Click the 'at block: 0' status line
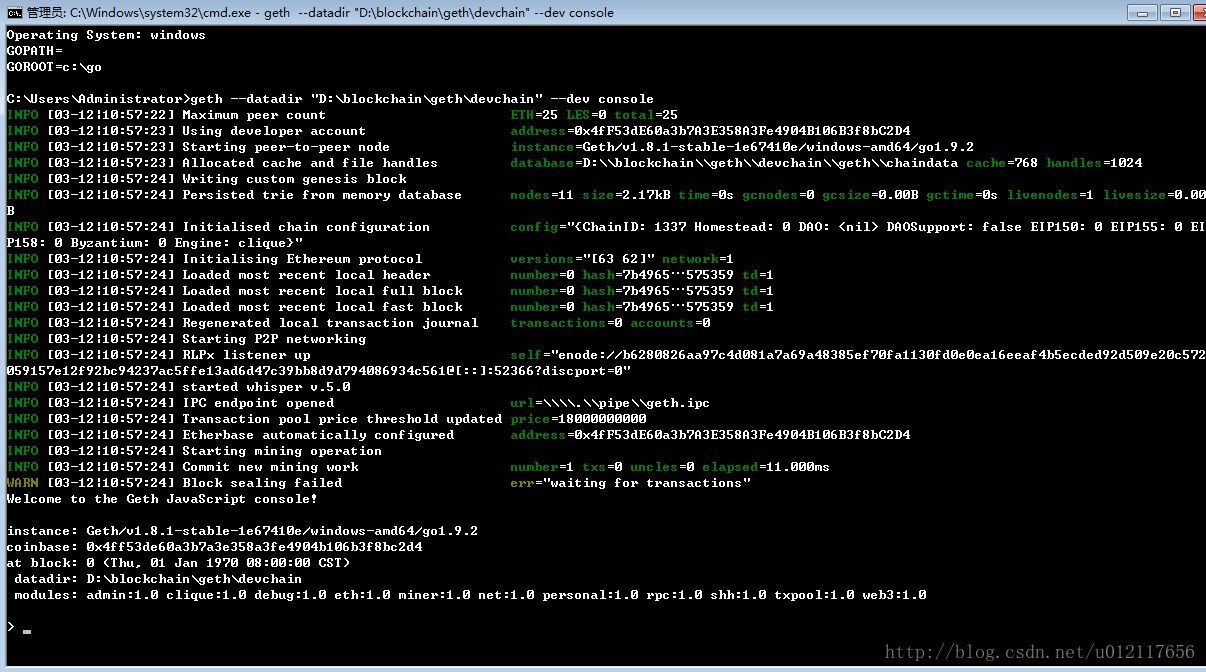1206x672 pixels. point(178,563)
